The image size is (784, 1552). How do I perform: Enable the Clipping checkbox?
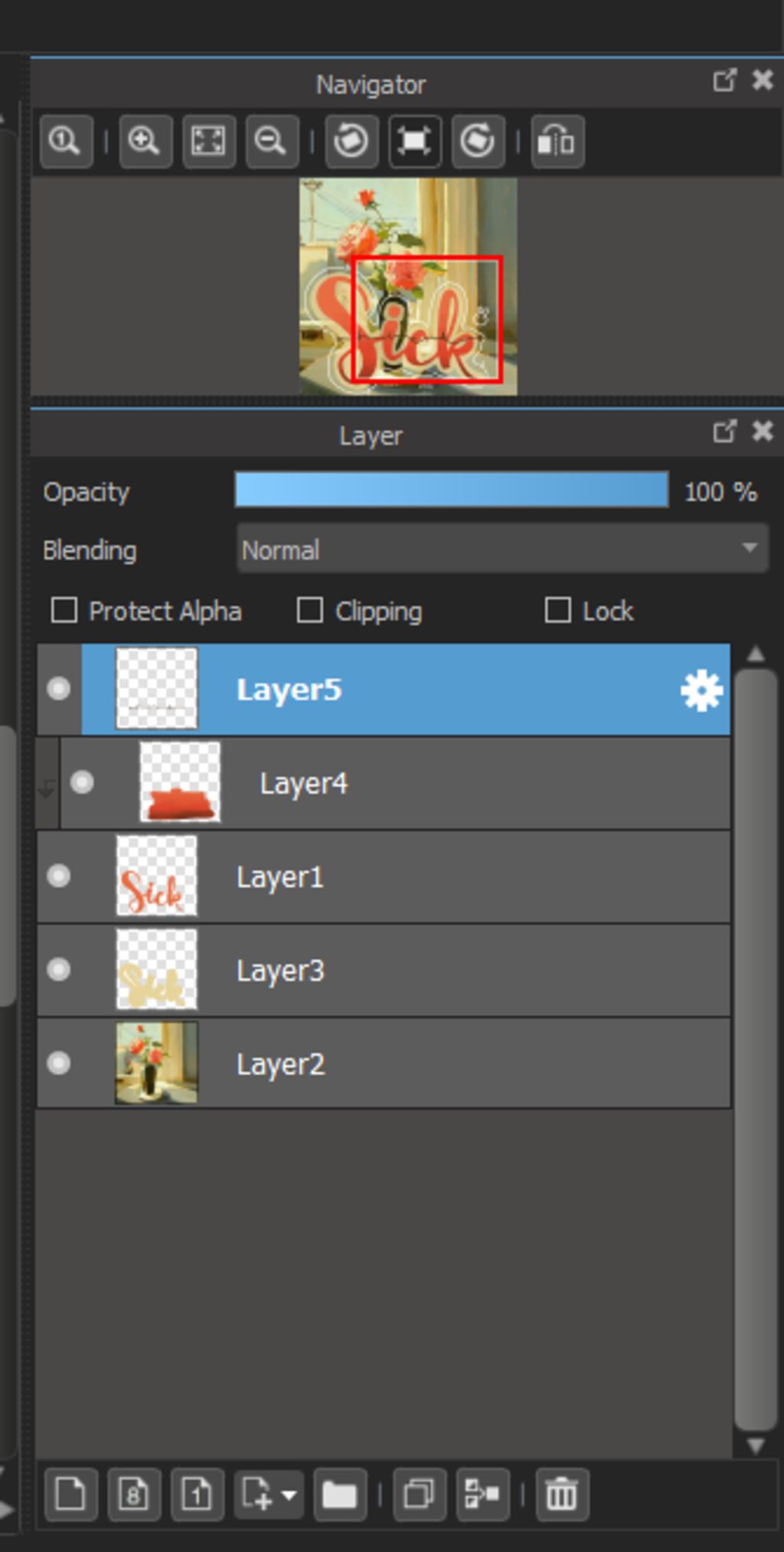click(x=309, y=611)
